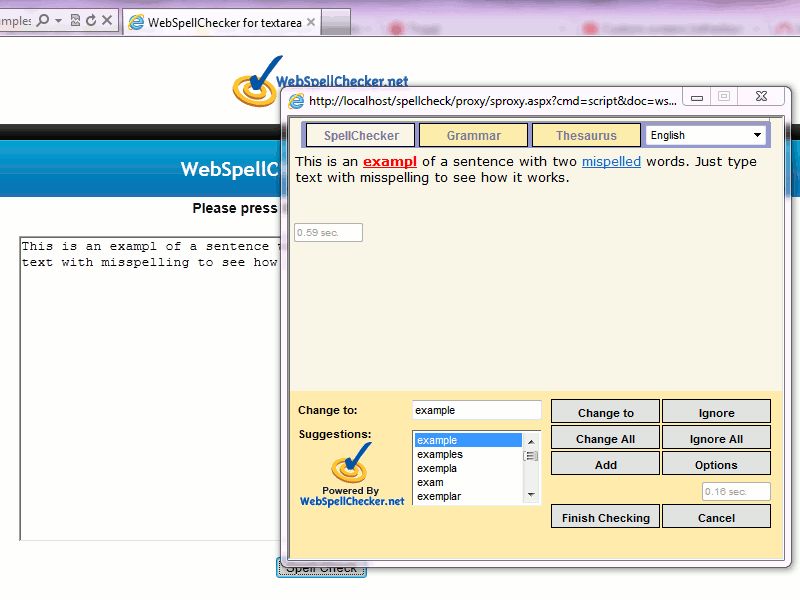Maximize the spellcheck popup window
Image resolution: width=800 pixels, height=600 pixels.
tap(723, 96)
